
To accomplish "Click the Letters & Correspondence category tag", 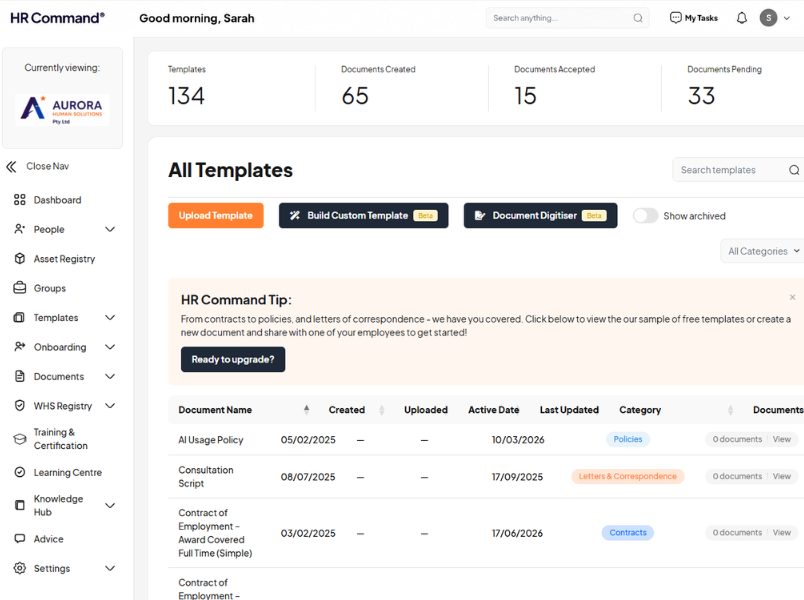I will pyautogui.click(x=628, y=476).
